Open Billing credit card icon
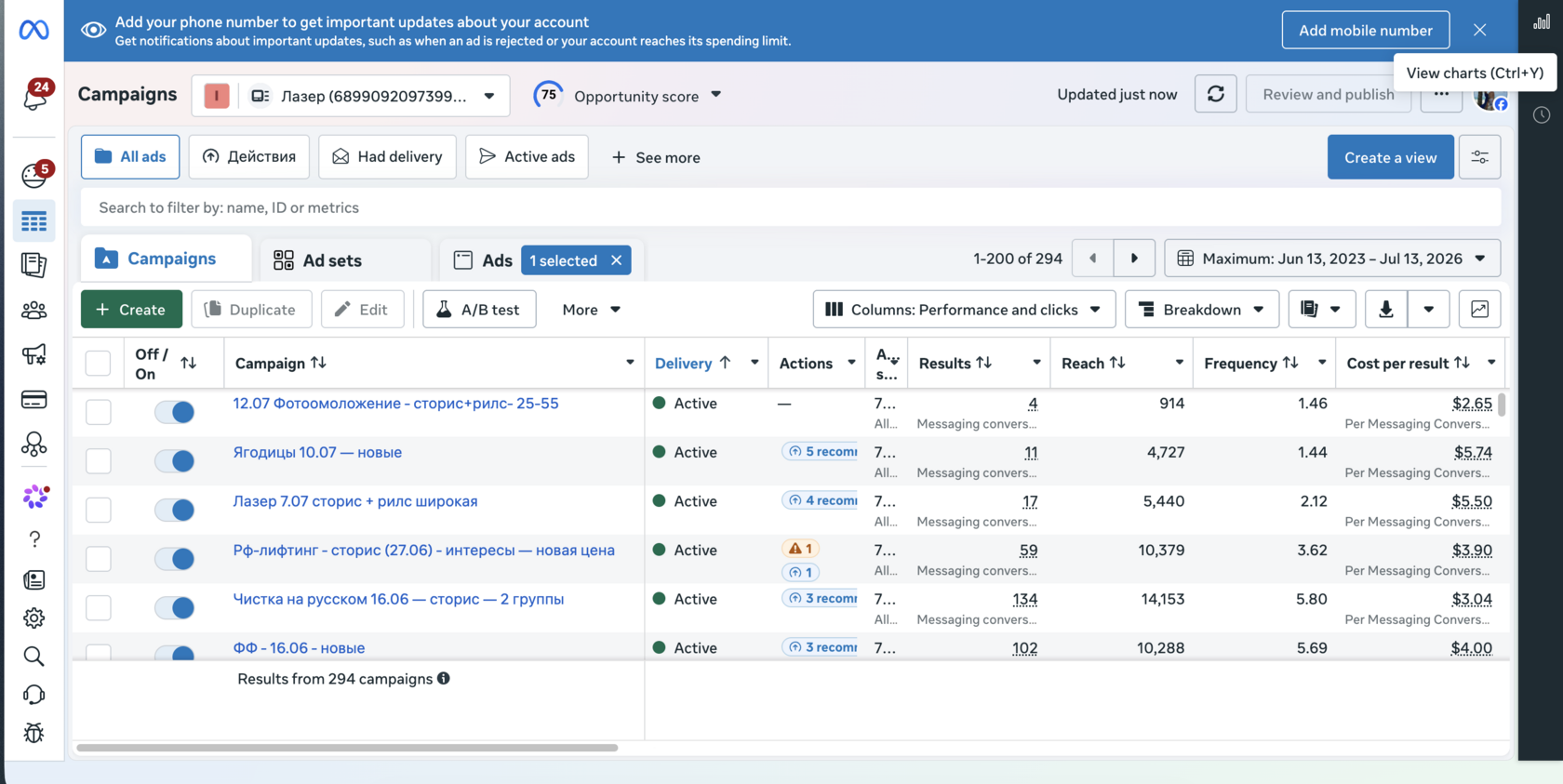The image size is (1563, 784). 33,400
